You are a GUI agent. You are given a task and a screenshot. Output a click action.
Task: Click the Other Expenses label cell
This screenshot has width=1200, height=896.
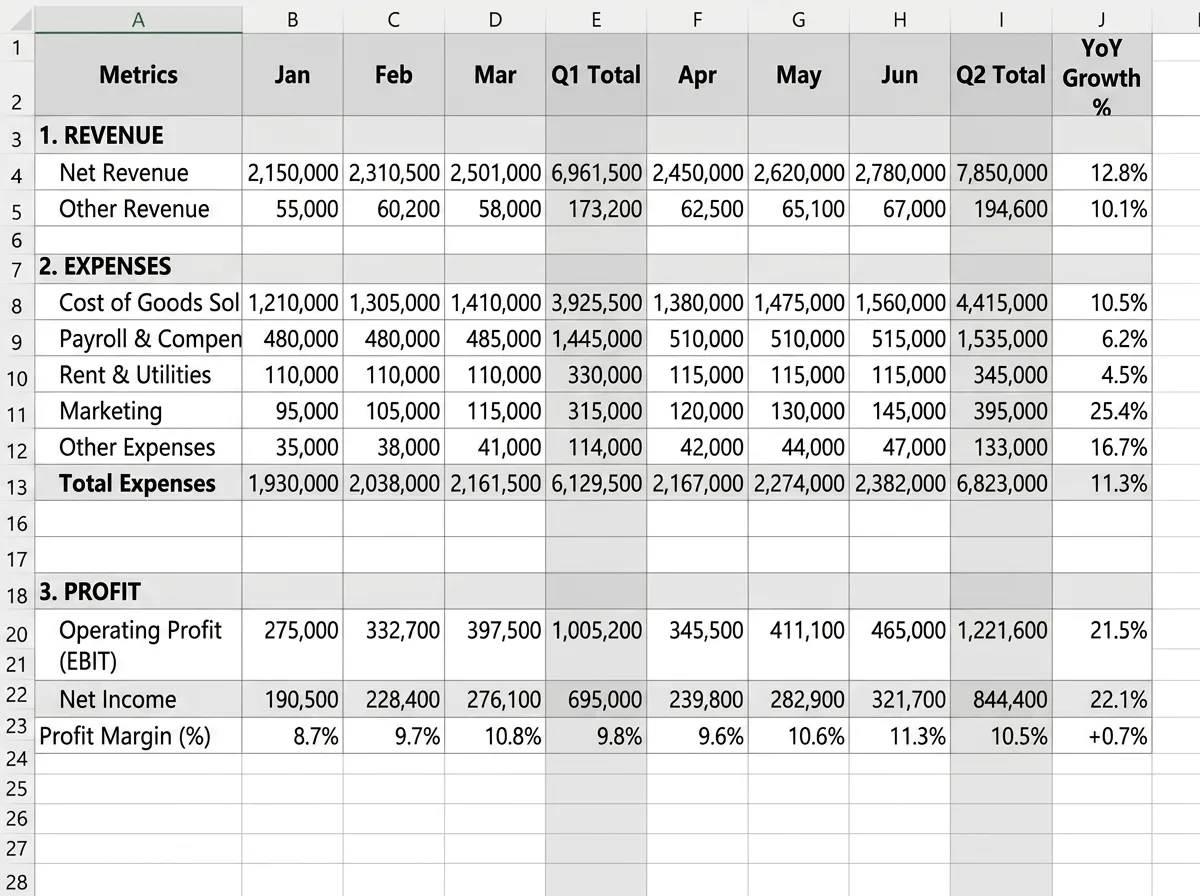pos(139,447)
